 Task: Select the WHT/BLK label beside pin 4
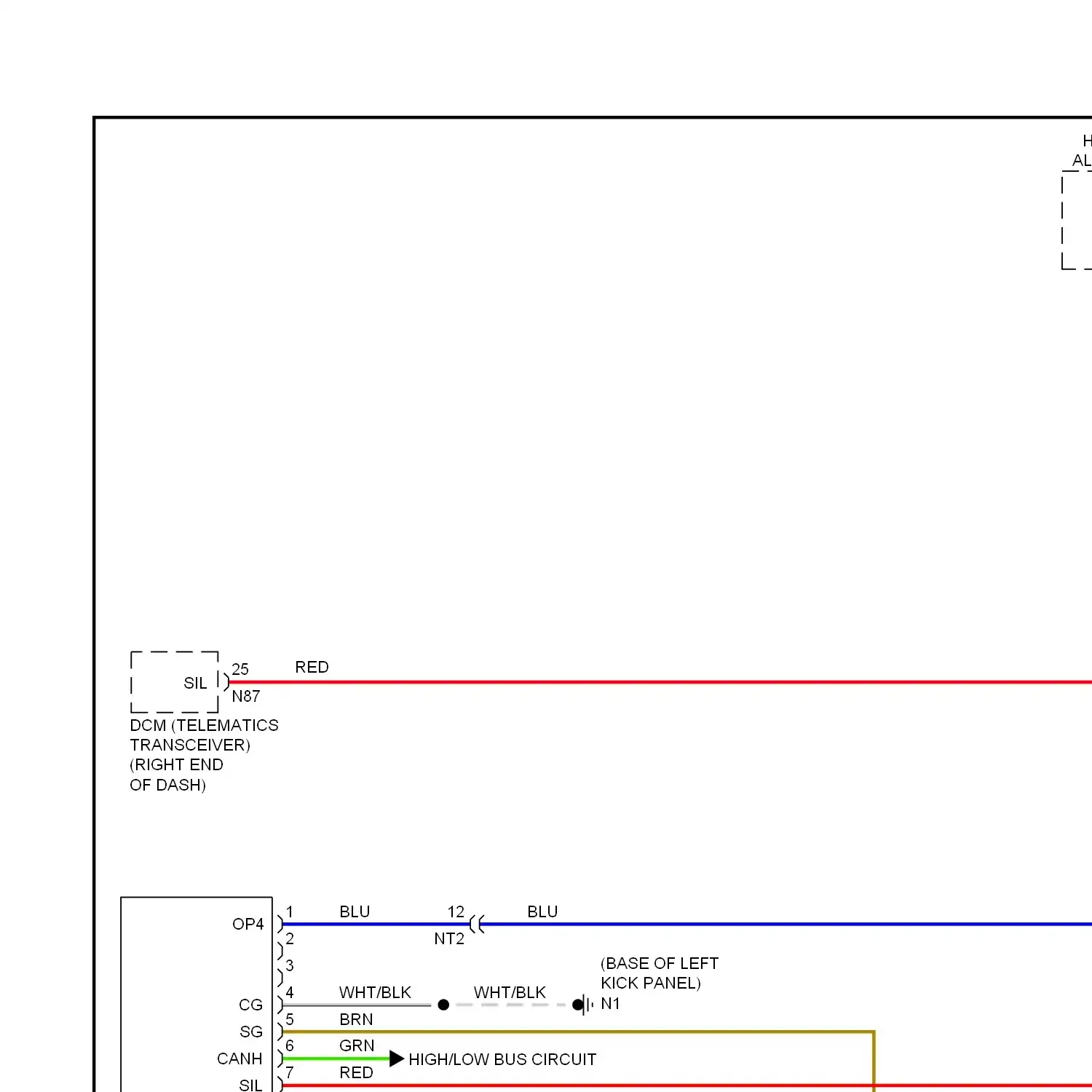tap(375, 992)
